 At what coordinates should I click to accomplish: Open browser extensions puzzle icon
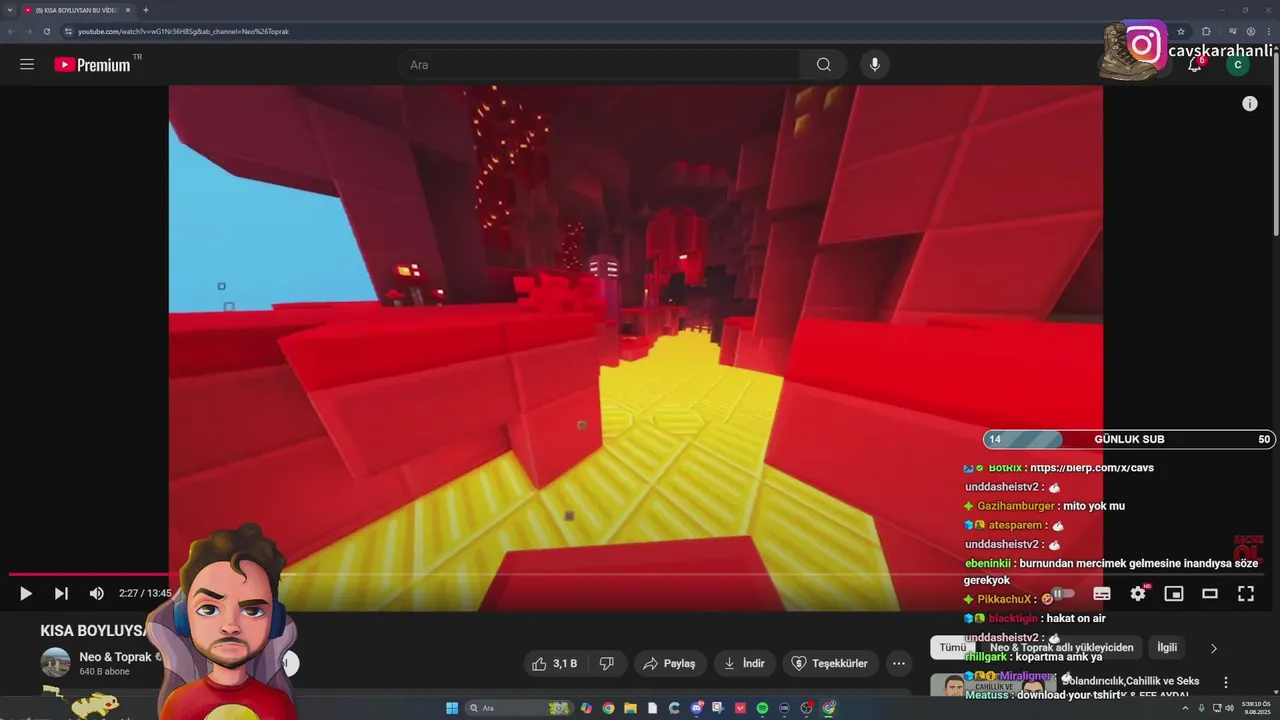[1206, 31]
